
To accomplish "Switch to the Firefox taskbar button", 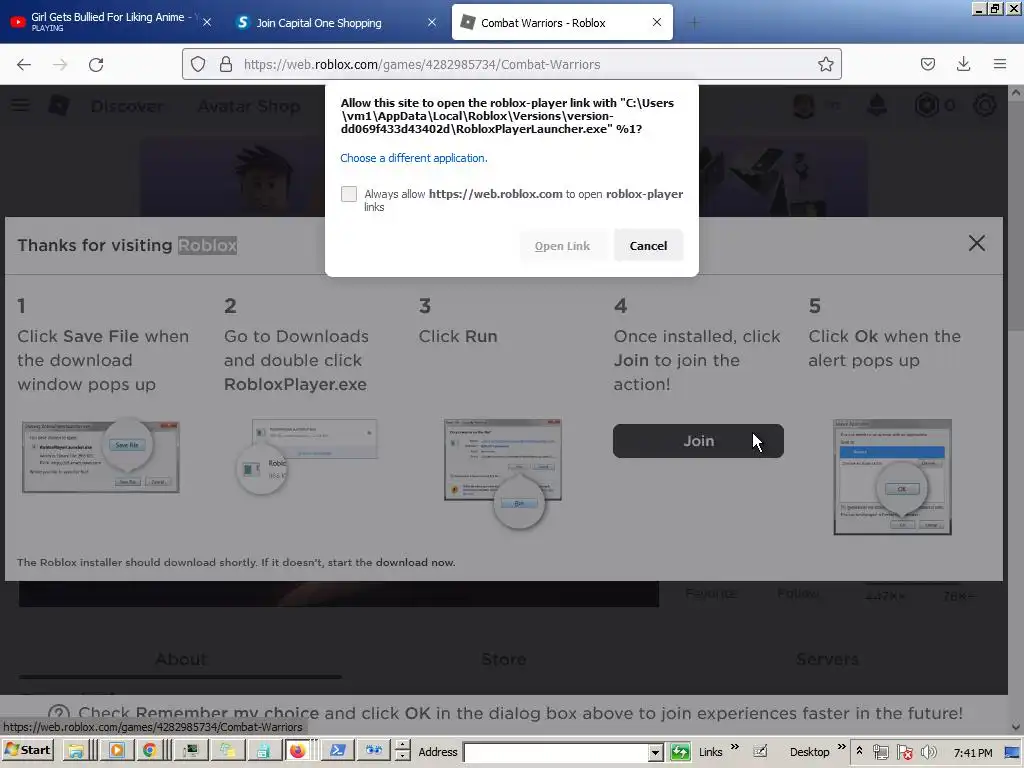I will (x=297, y=751).
